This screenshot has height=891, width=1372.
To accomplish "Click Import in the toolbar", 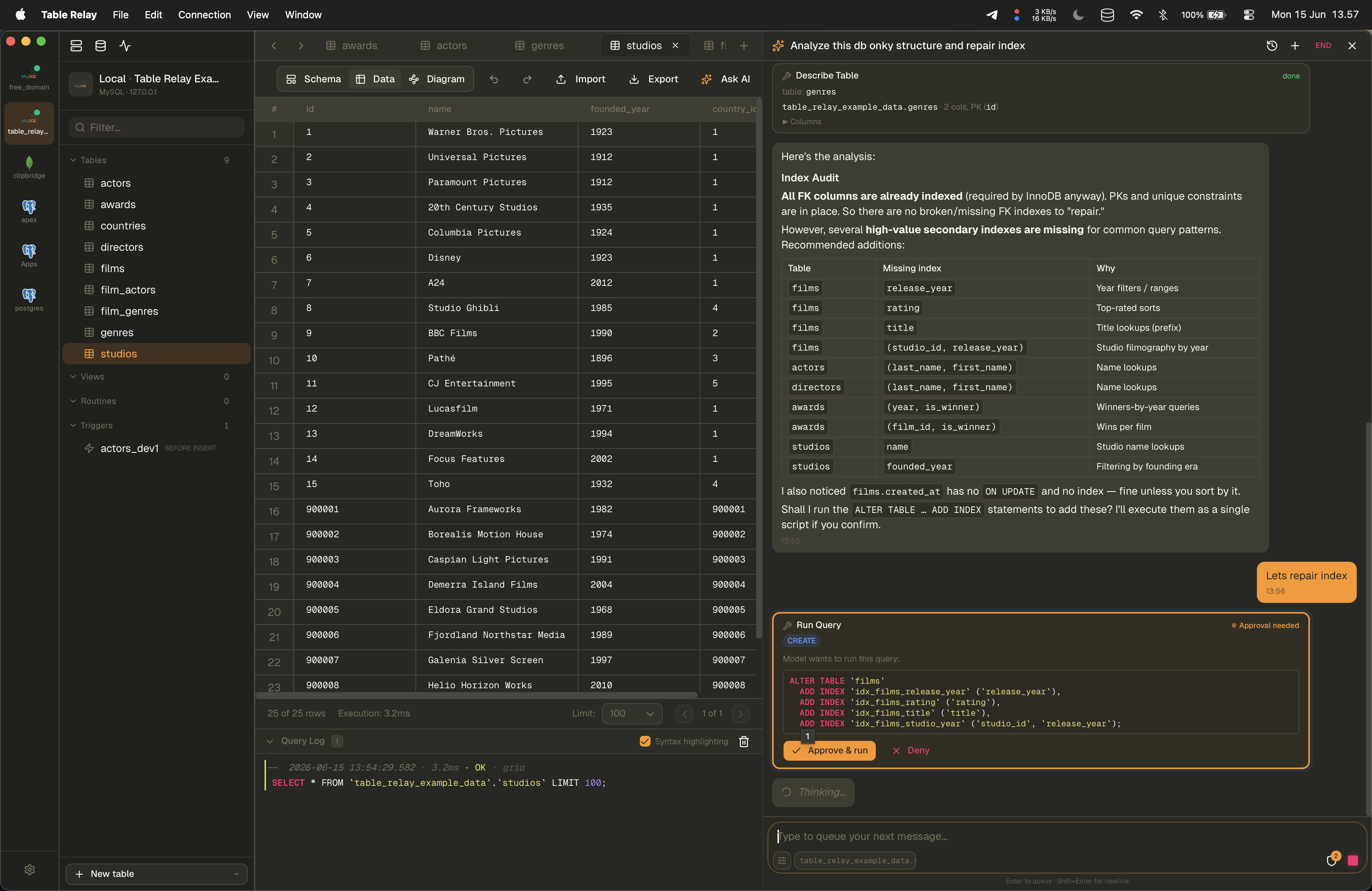I will tap(581, 79).
